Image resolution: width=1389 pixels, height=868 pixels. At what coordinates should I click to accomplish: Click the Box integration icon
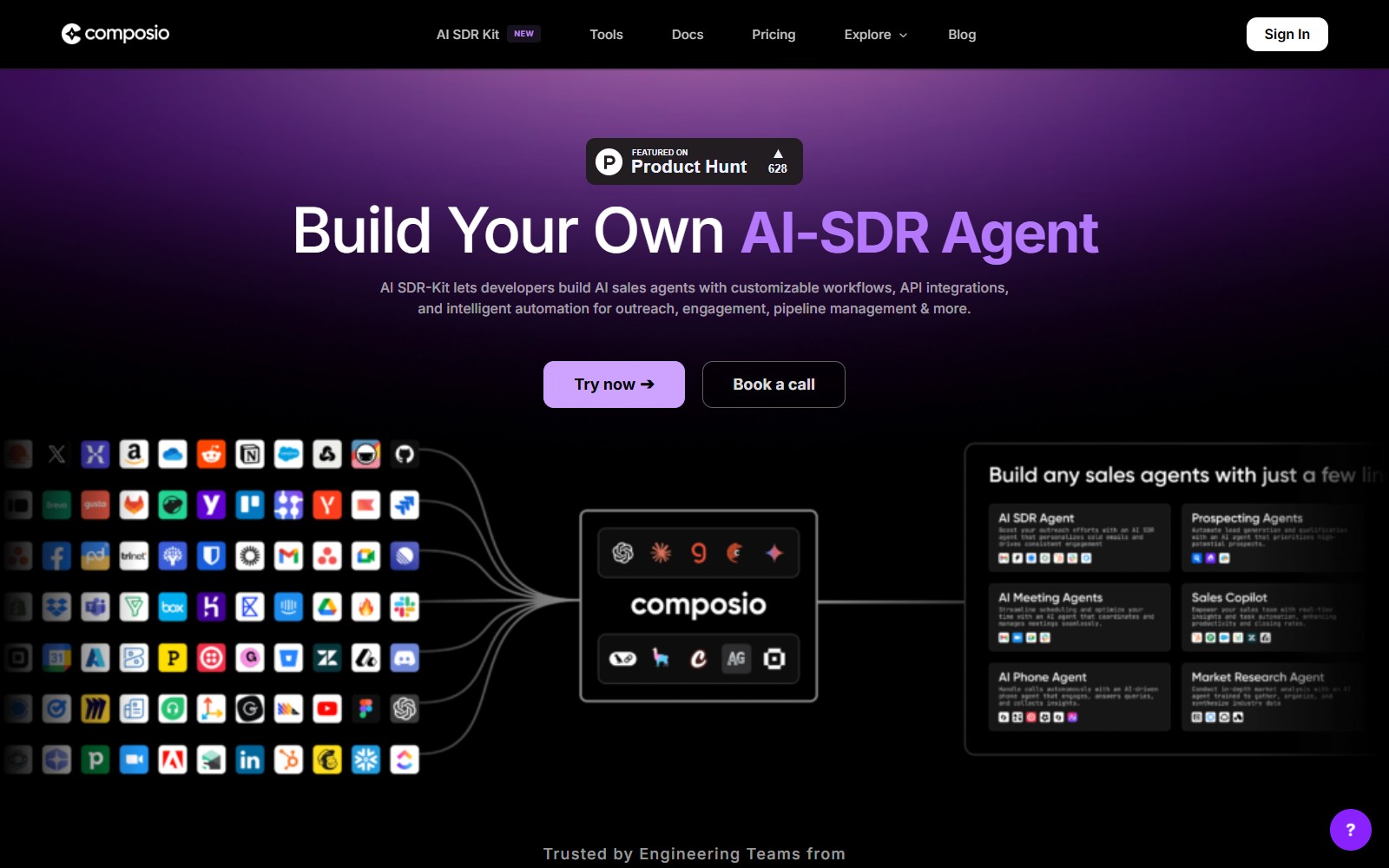click(173, 607)
